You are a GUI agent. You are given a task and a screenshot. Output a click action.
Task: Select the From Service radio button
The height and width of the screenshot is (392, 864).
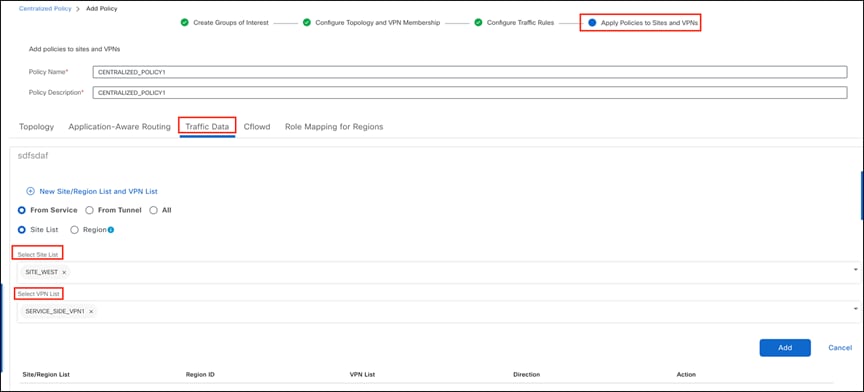pyautogui.click(x=22, y=210)
